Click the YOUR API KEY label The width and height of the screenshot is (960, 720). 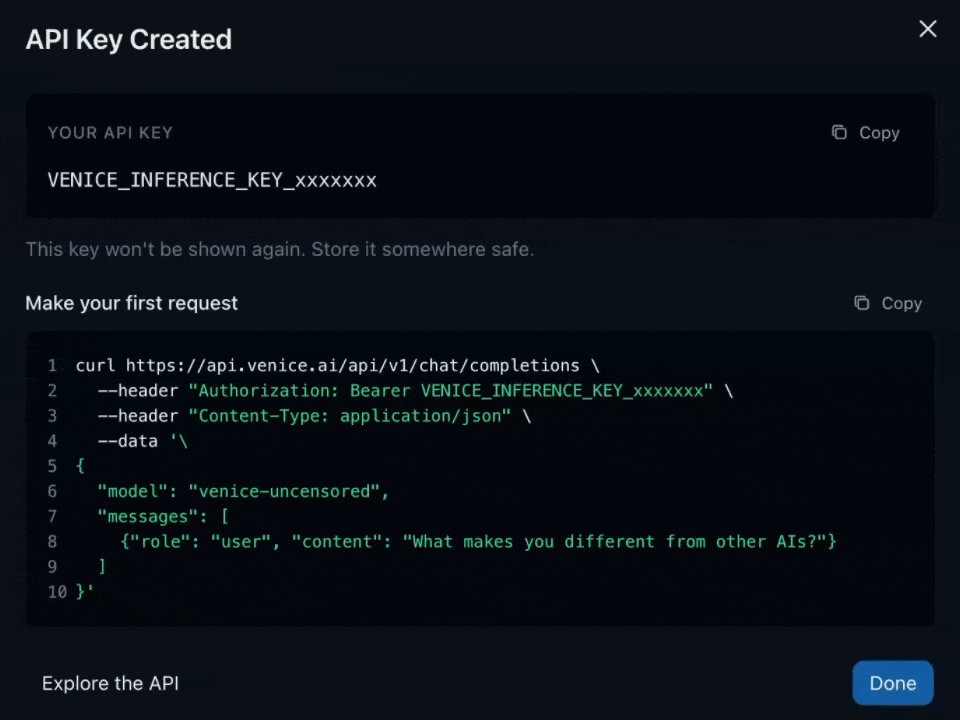pyautogui.click(x=110, y=133)
